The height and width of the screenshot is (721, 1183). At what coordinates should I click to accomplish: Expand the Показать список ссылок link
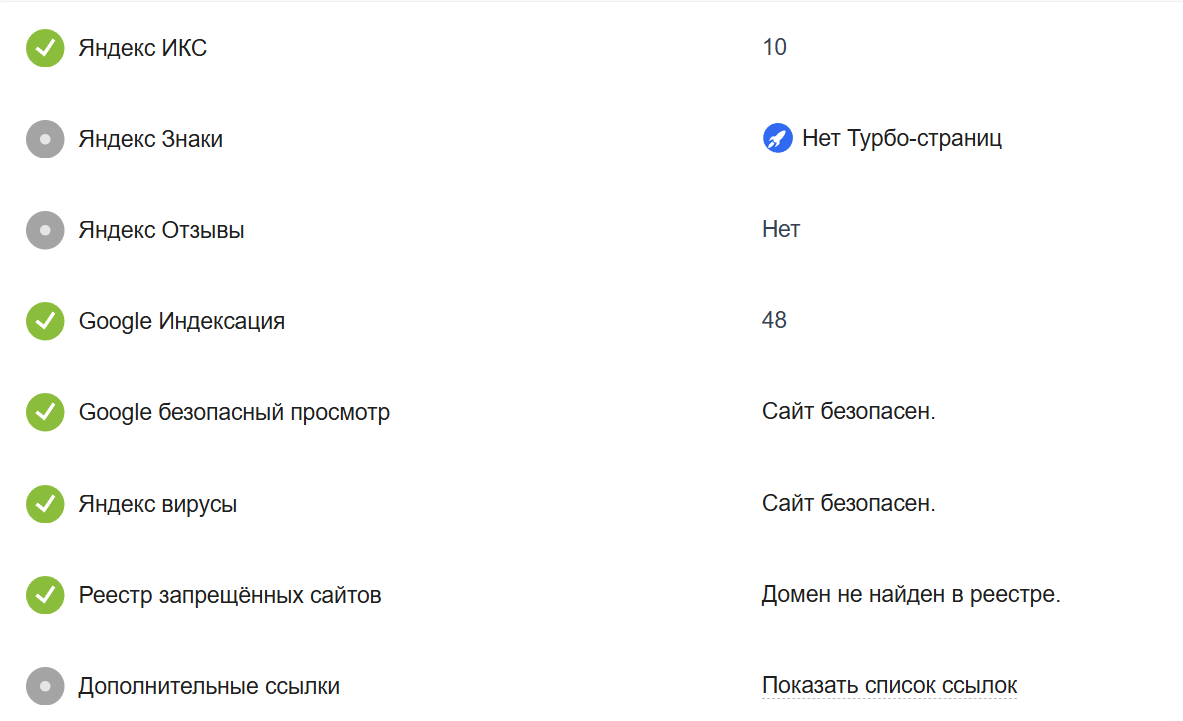point(889,686)
